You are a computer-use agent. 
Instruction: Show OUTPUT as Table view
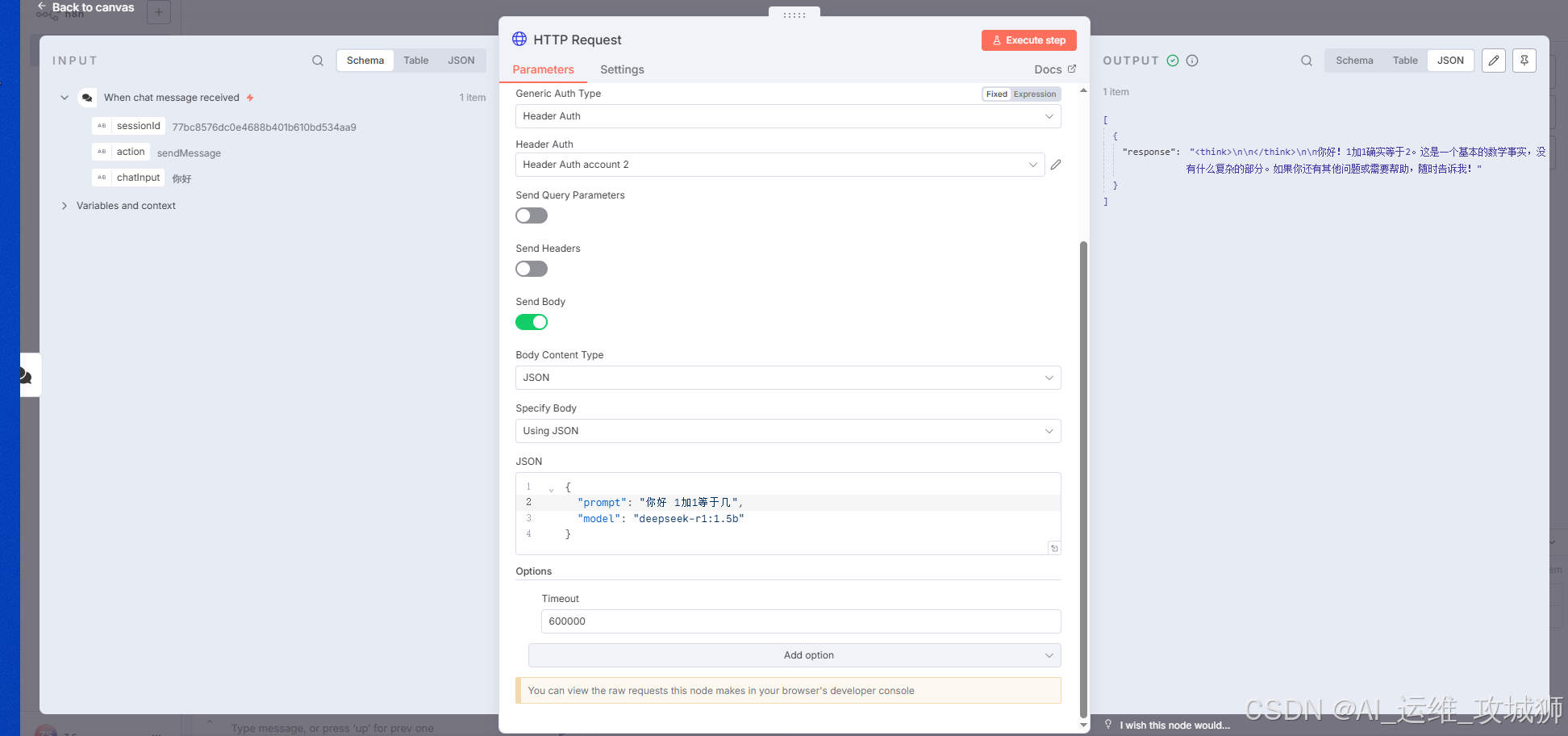pos(1405,61)
